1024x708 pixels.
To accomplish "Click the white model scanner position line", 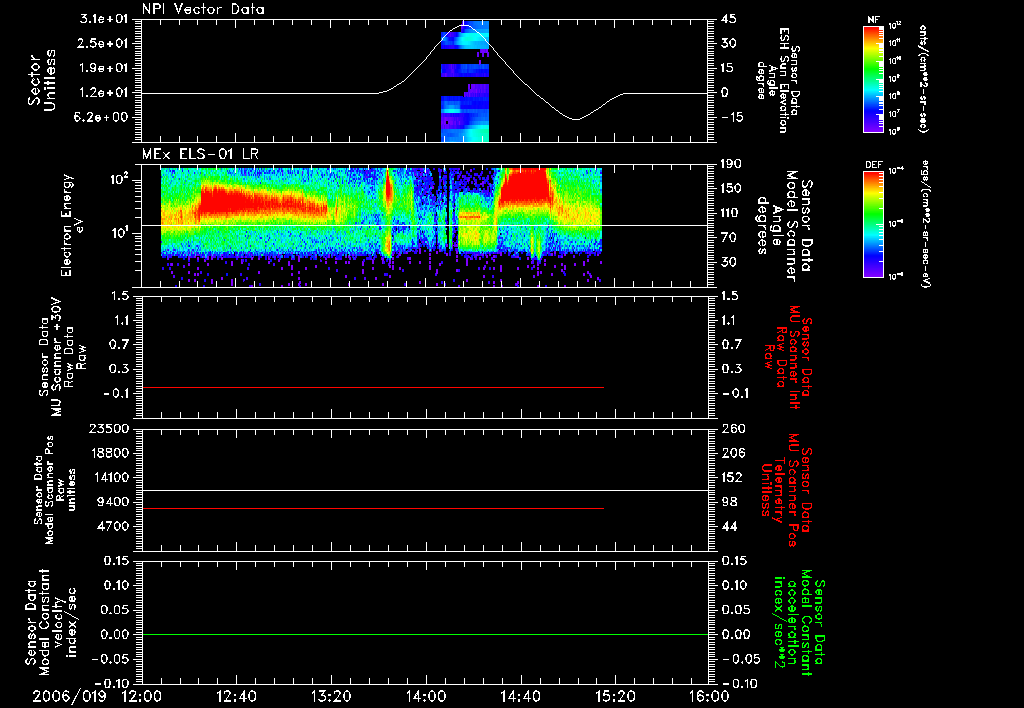I will 425,490.
